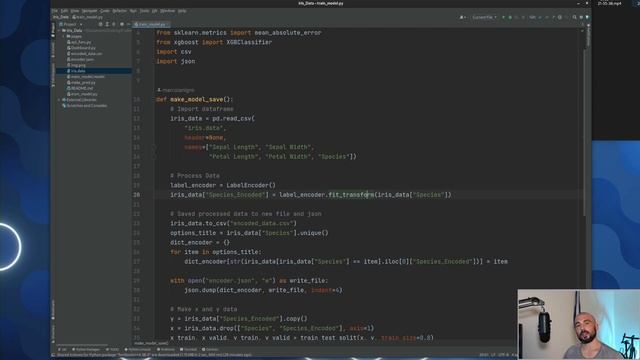Toggle the Commit side tool window button
The width and height of the screenshot is (640, 360).
point(53,49)
